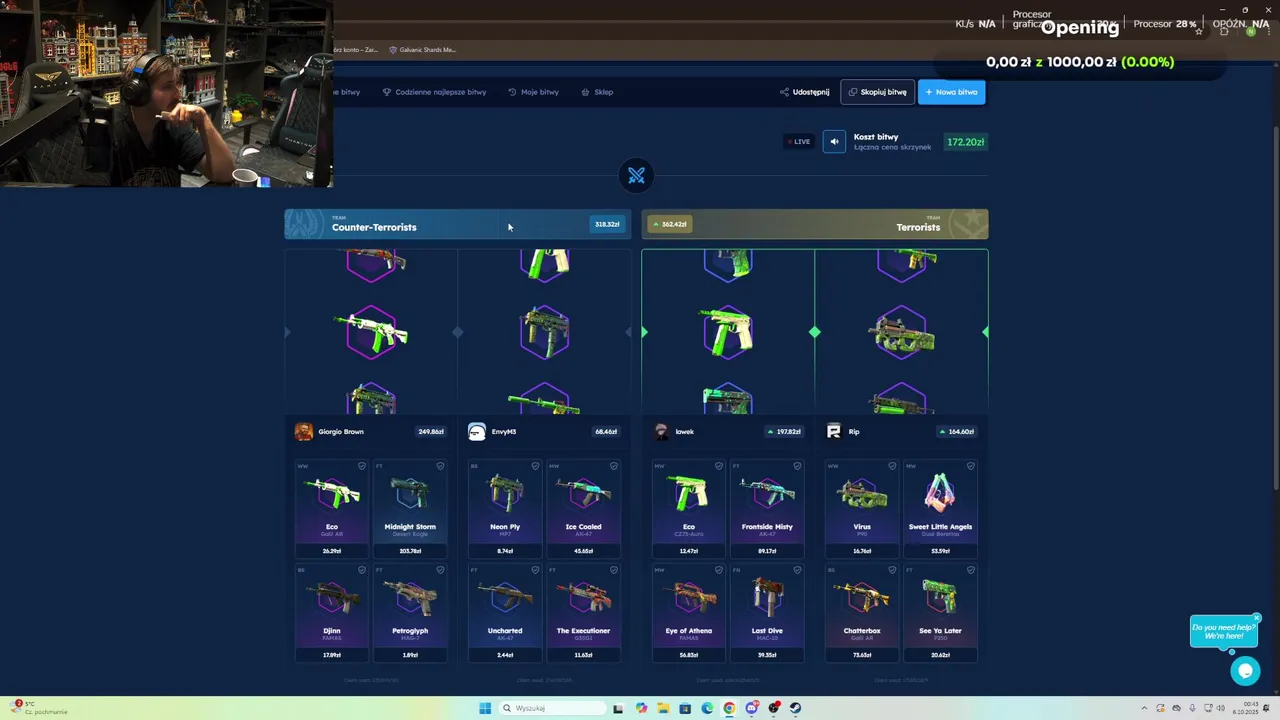1280x720 pixels.
Task: Open the Eco Galil AR skin card
Action: (332, 508)
